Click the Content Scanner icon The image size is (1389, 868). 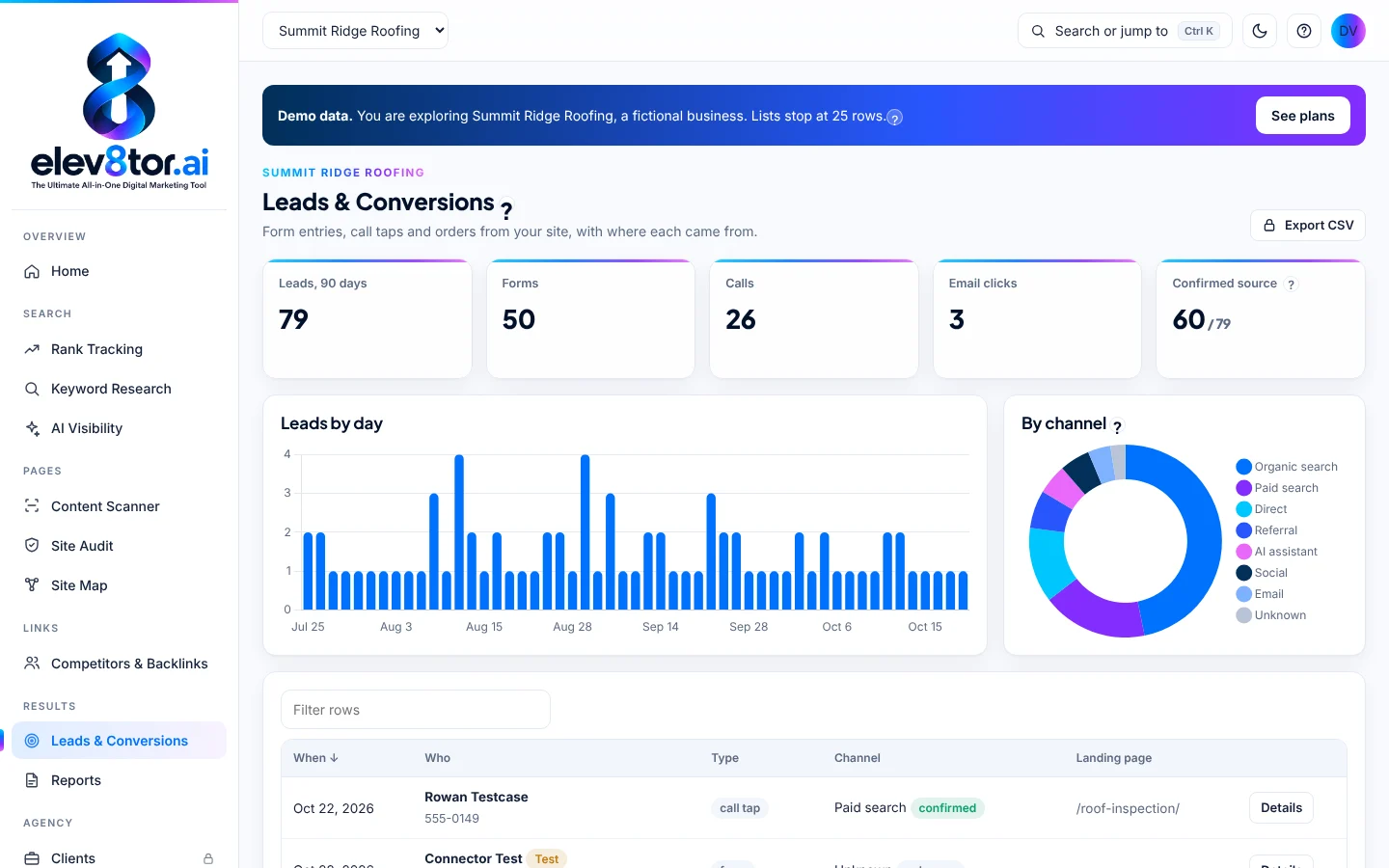pos(32,506)
